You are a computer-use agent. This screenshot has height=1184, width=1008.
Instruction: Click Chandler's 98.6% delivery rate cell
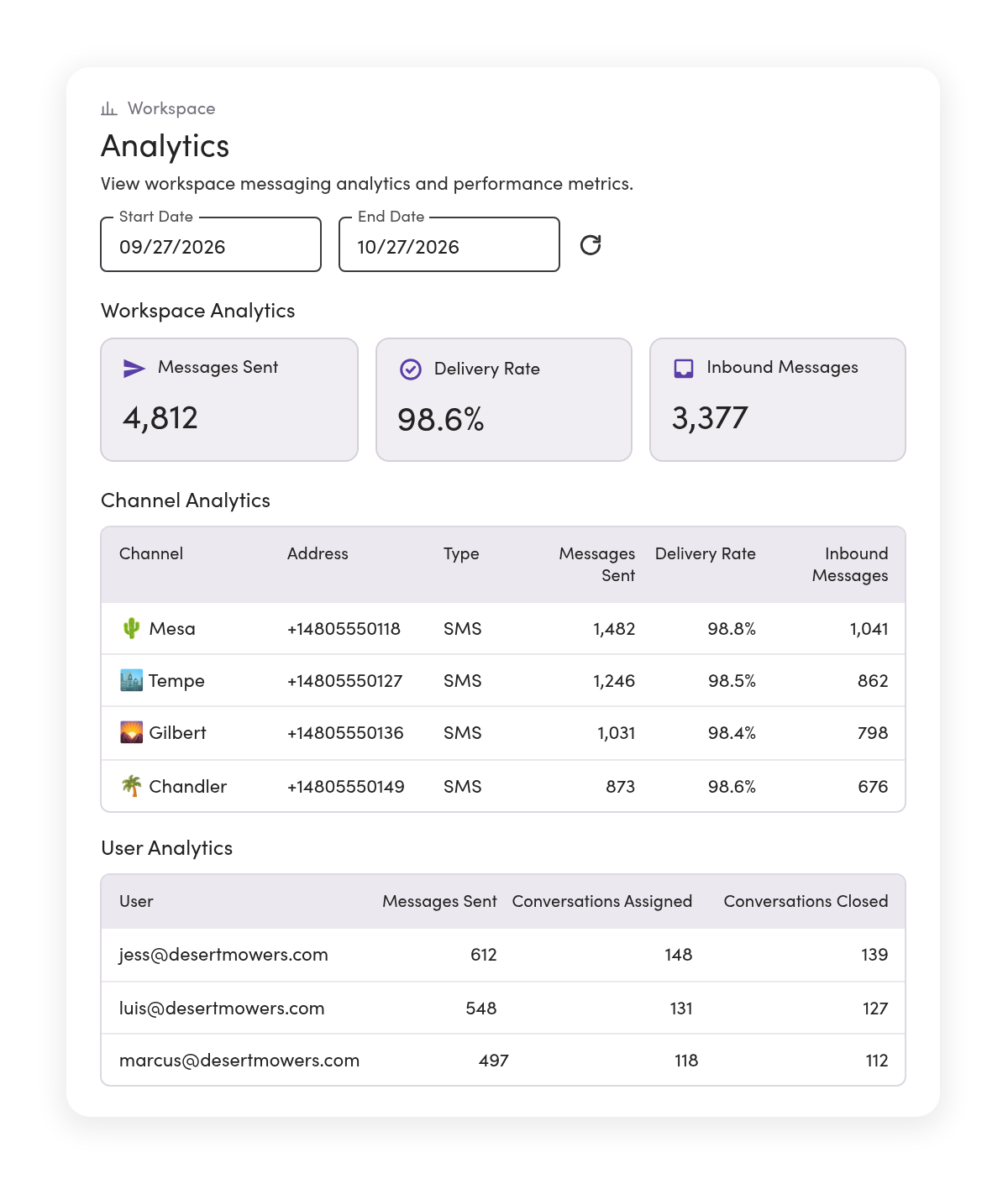[x=732, y=786]
